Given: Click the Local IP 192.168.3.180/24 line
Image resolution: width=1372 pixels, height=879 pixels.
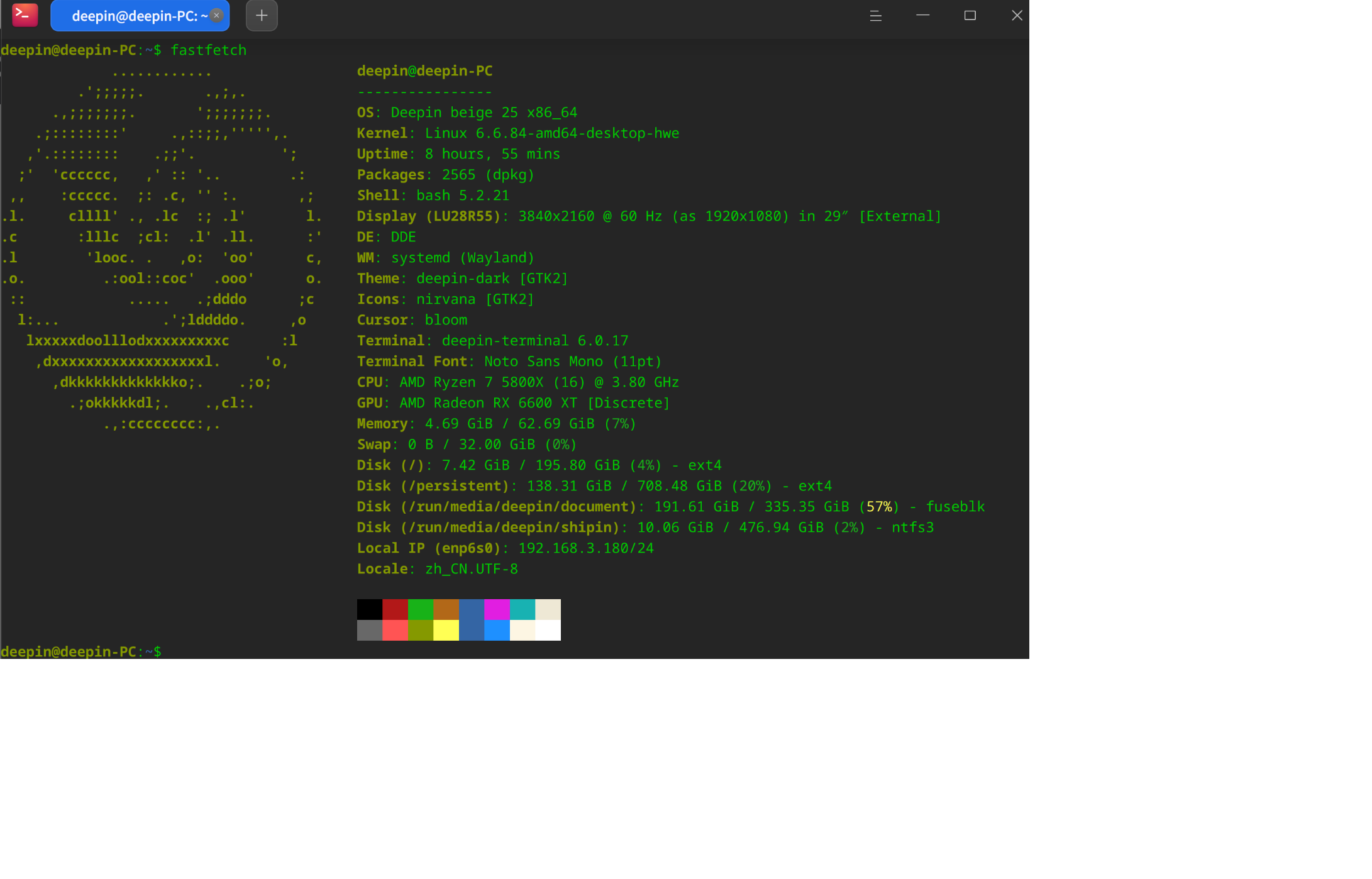Looking at the screenshot, I should click(506, 548).
